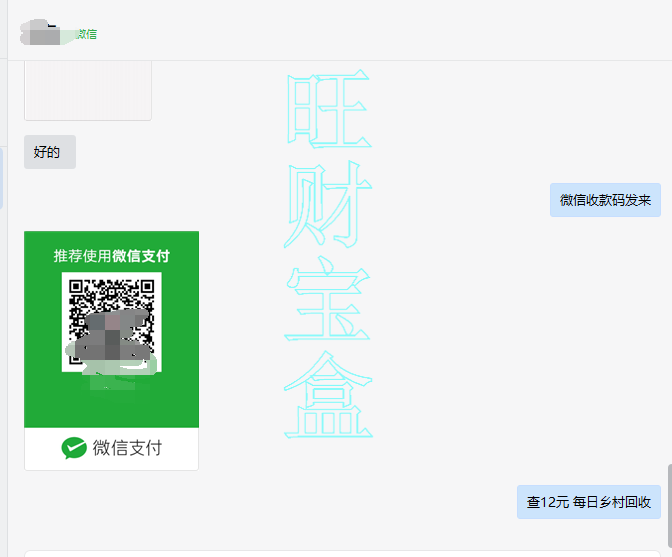672x557 pixels.
Task: Click the 推荐使用微信支付 heading text
Action: [111, 256]
